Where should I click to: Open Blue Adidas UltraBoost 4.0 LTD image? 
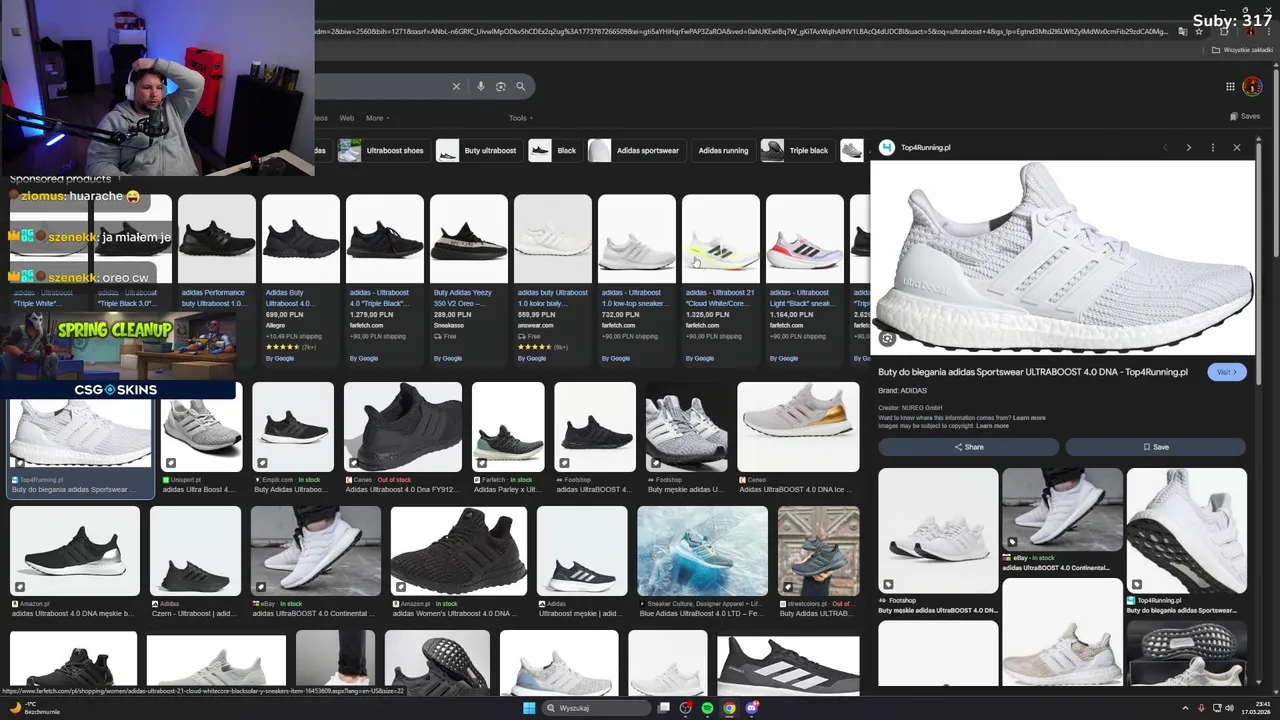point(703,562)
